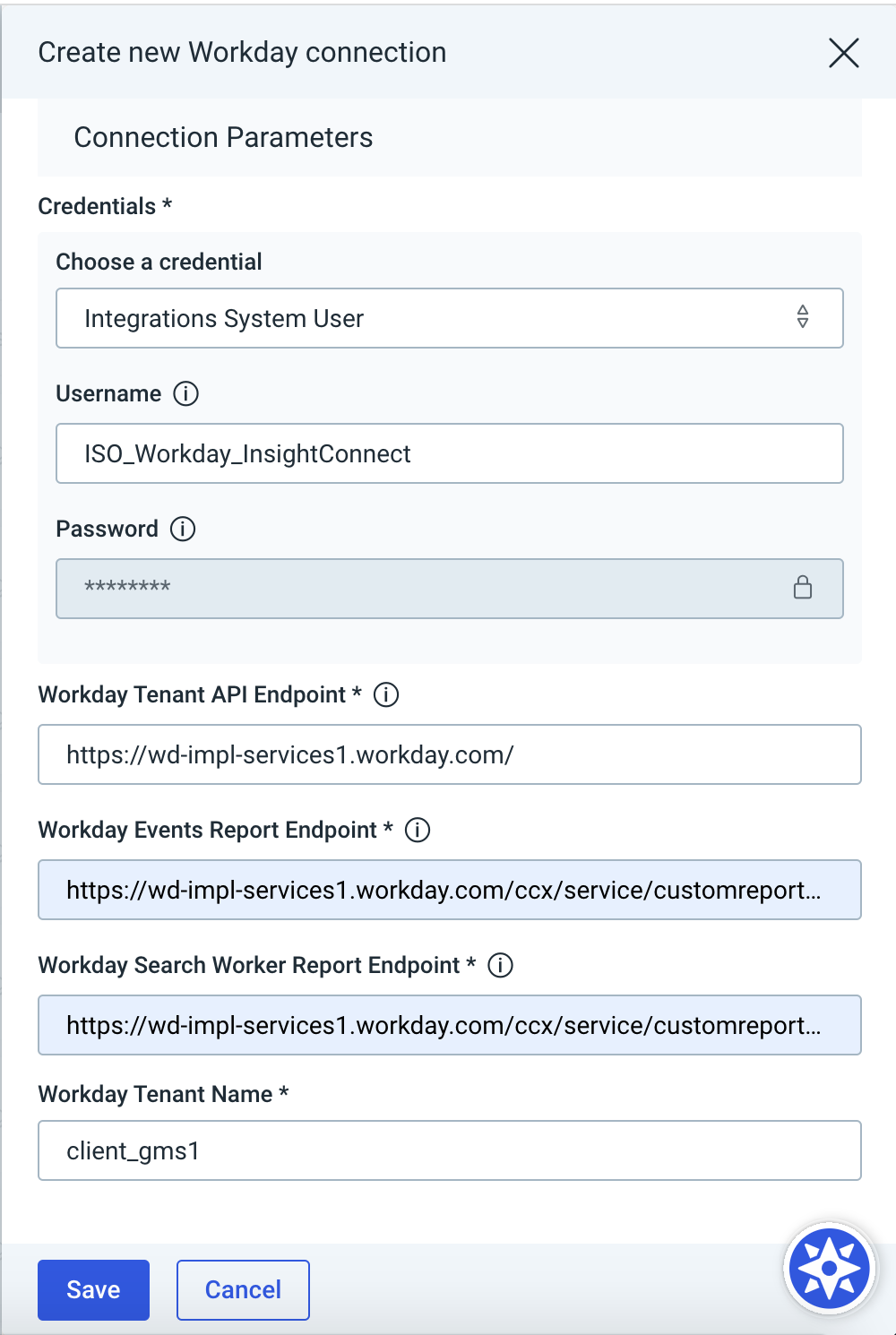This screenshot has height=1335, width=896.
Task: Open the floating compass help widget
Action: click(x=829, y=1268)
